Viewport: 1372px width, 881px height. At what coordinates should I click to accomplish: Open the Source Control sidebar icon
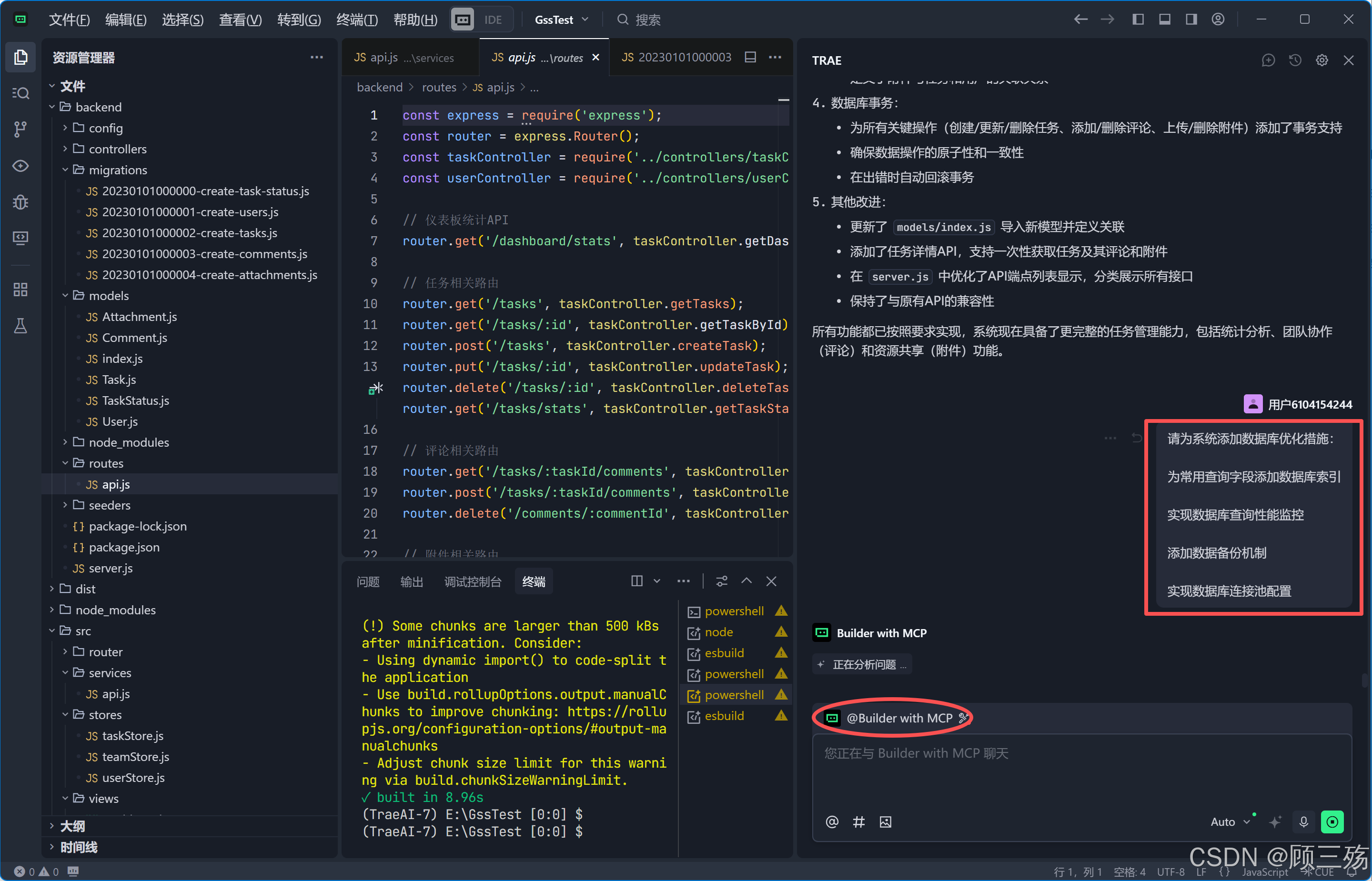20,129
